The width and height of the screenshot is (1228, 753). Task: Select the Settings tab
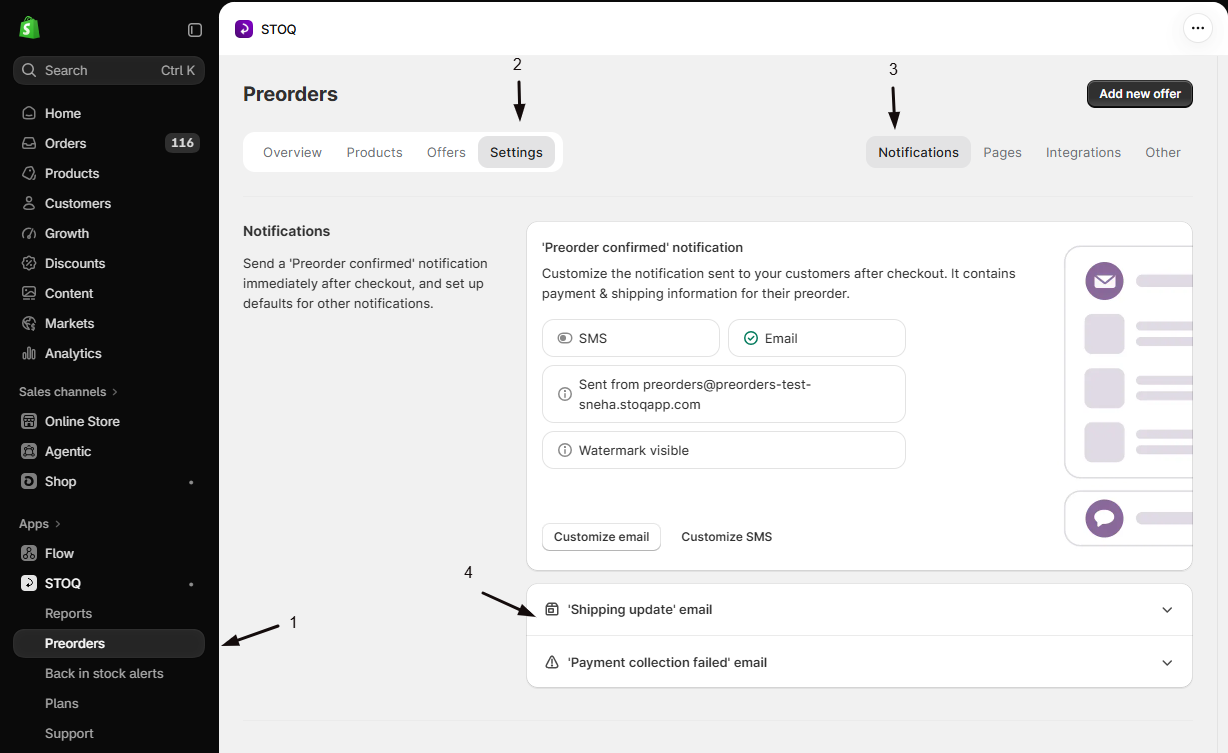516,152
